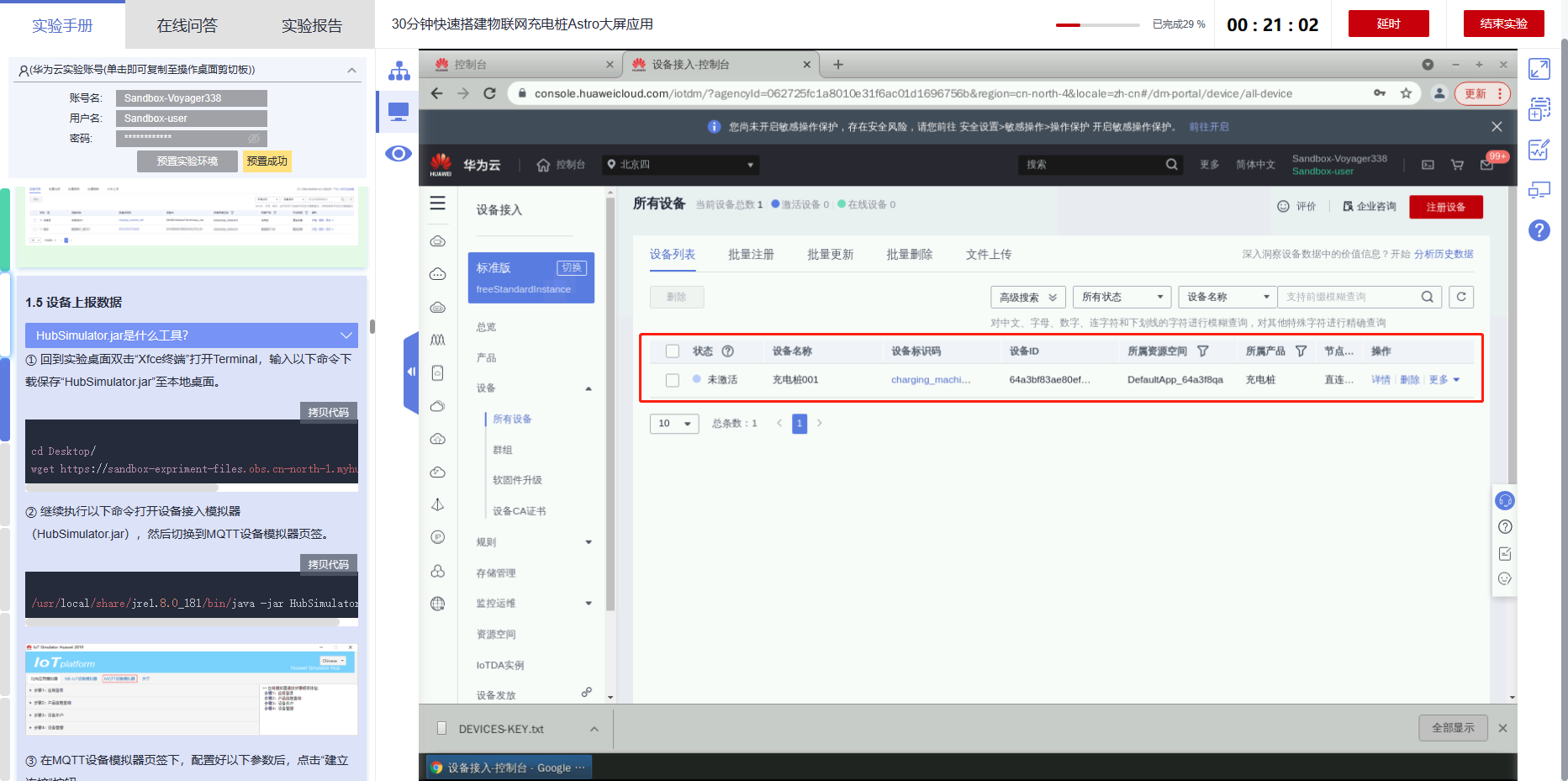Click the lab completion progress bar

[1097, 25]
